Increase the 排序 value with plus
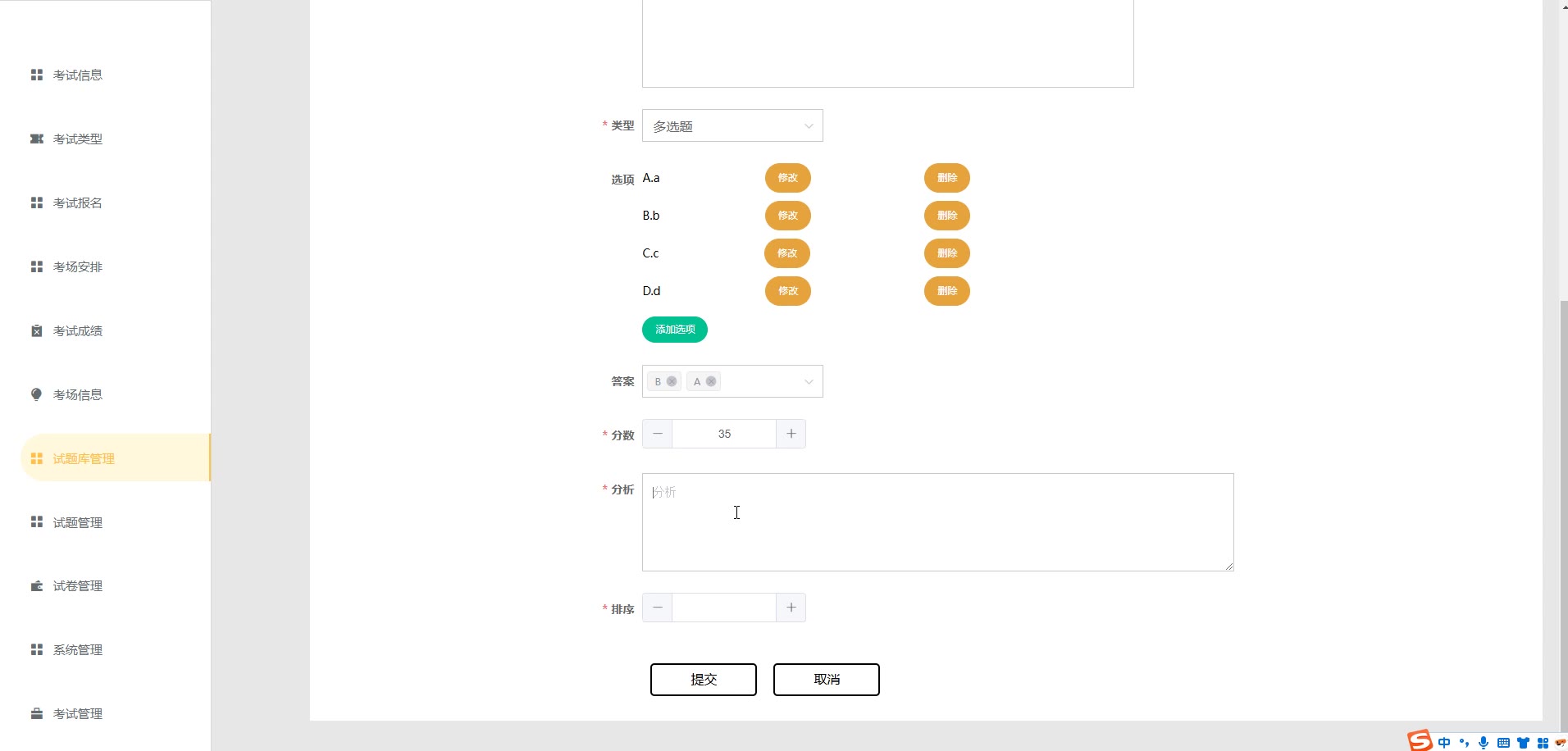Screen dimensions: 1568x751 click(x=791, y=608)
